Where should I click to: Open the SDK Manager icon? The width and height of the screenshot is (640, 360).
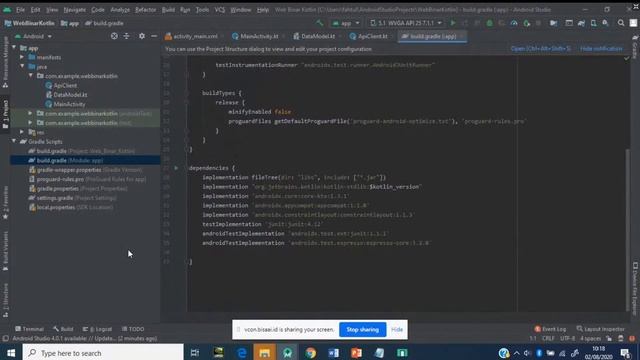(x=606, y=23)
